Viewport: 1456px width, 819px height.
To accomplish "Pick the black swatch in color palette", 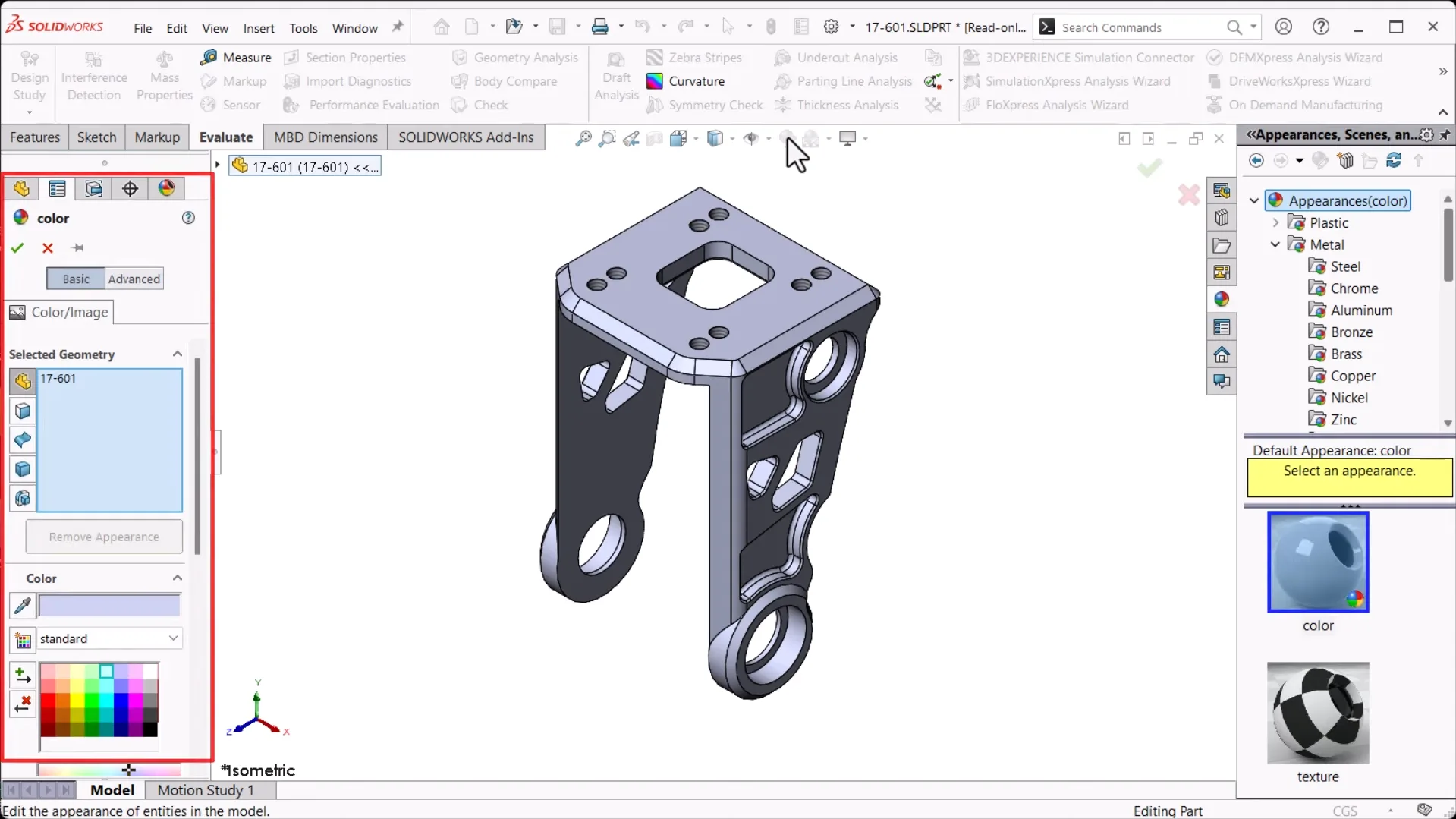I will click(150, 729).
